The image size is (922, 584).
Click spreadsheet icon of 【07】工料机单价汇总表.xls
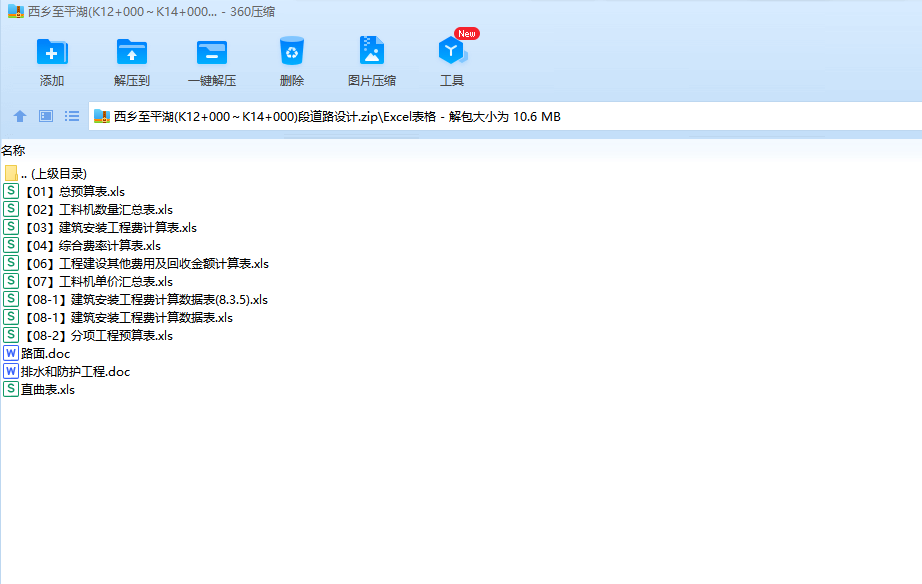tap(11, 281)
